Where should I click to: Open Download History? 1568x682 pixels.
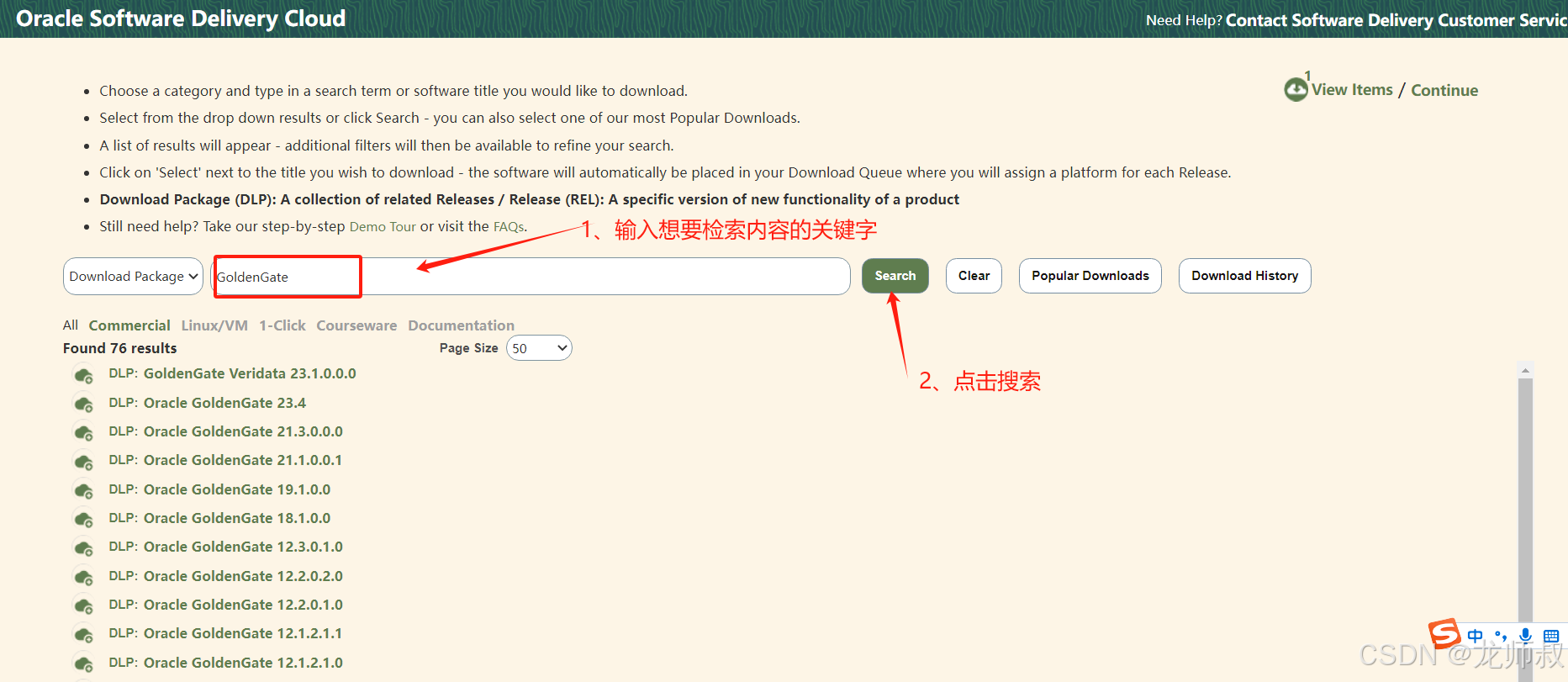[x=1245, y=276]
